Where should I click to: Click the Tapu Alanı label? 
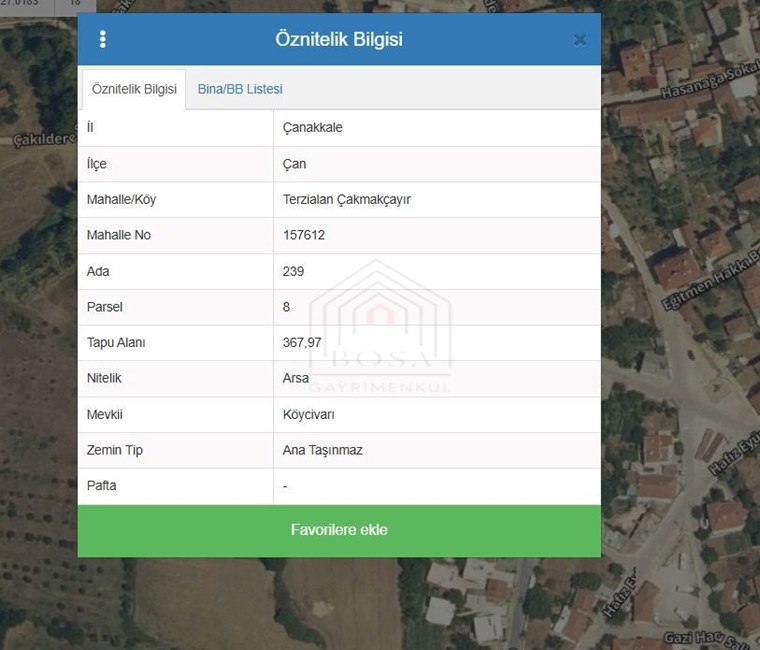[x=116, y=343]
